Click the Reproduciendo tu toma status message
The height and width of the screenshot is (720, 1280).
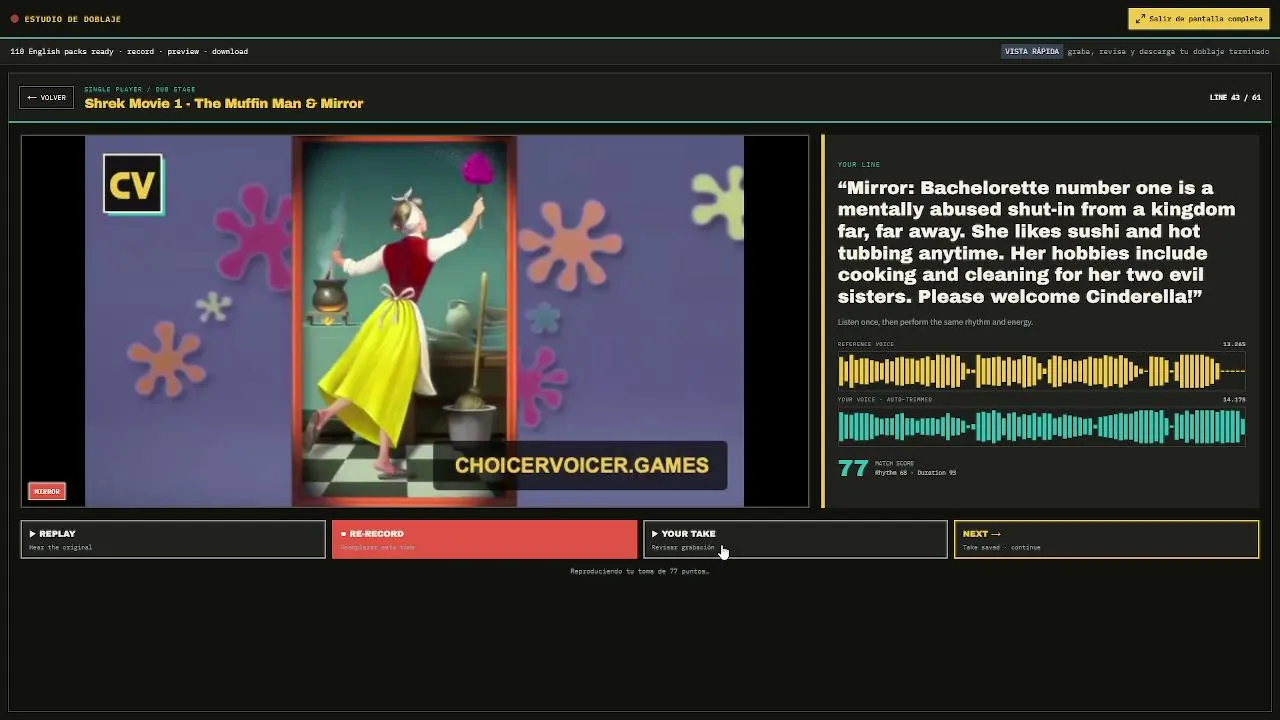tap(639, 571)
